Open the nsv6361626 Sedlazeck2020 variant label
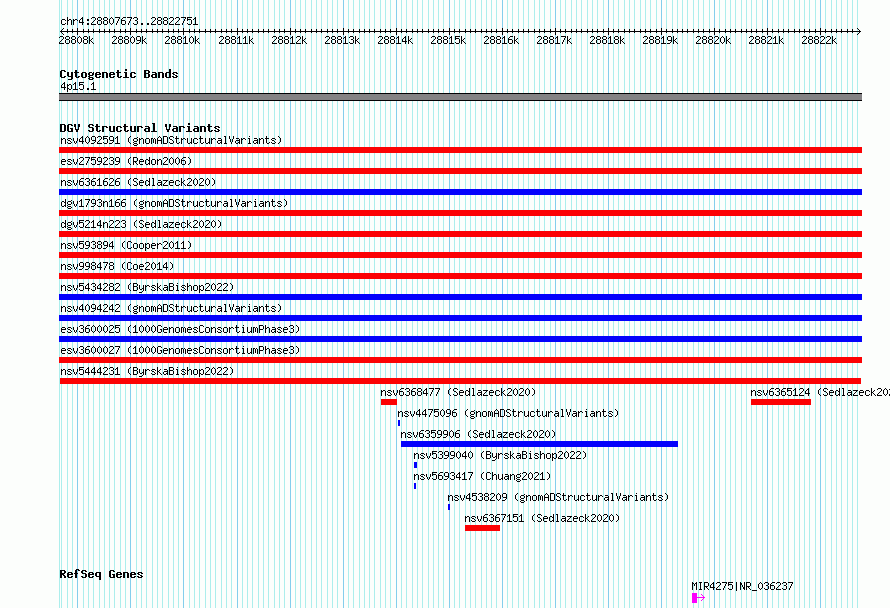The image size is (890, 608). 138,182
